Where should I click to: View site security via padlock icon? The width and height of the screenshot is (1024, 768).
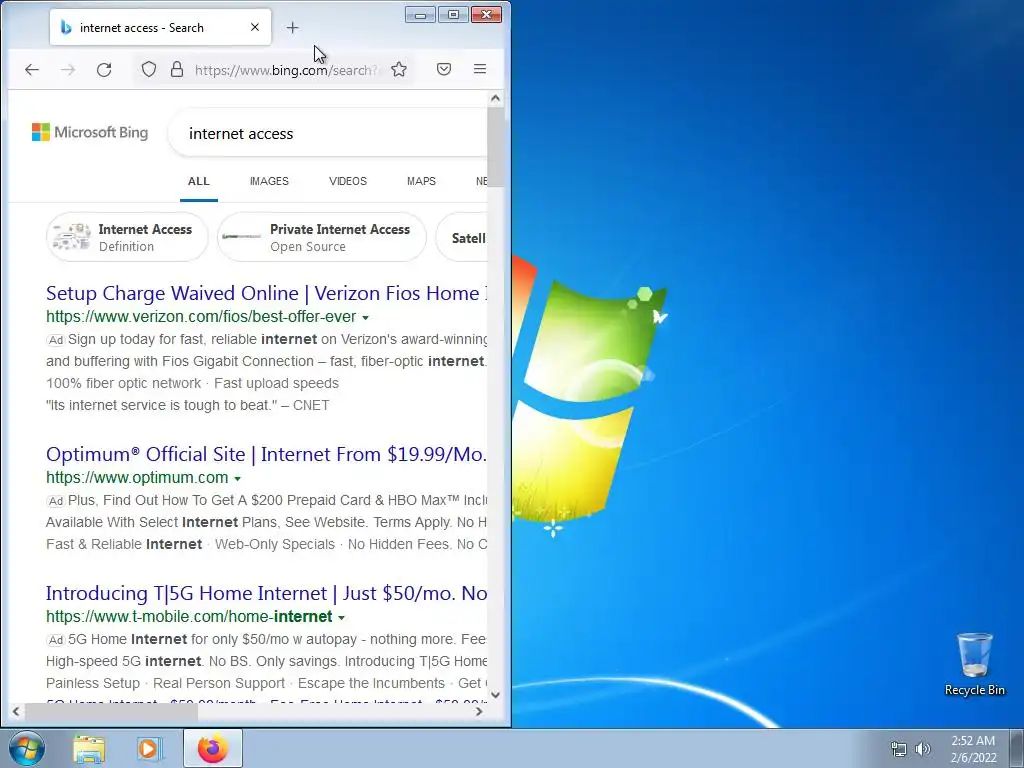tap(177, 69)
